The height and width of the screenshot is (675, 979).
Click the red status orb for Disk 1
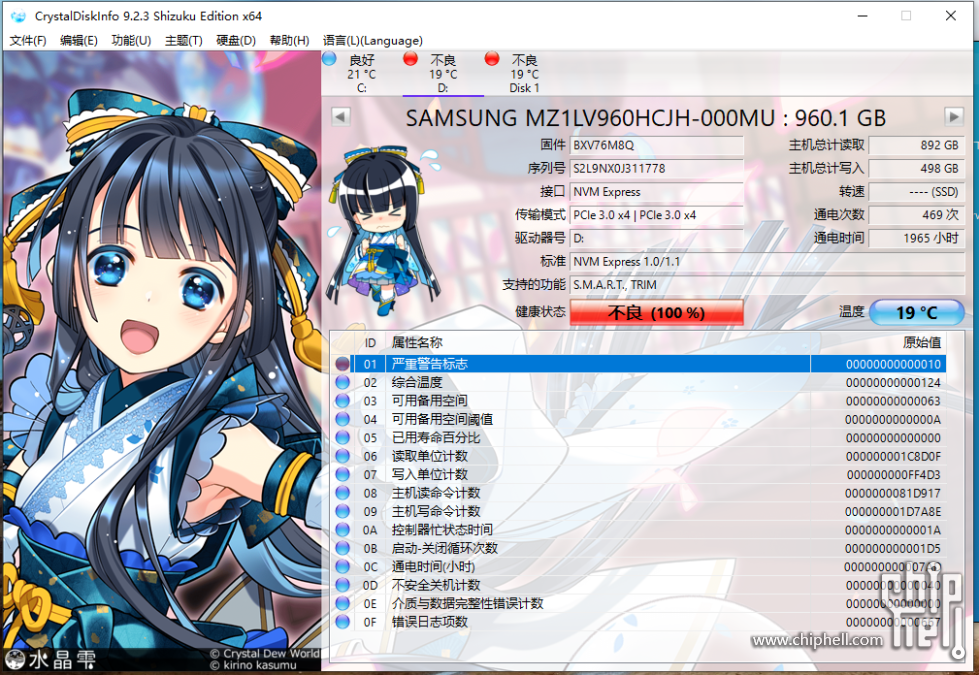(492, 59)
